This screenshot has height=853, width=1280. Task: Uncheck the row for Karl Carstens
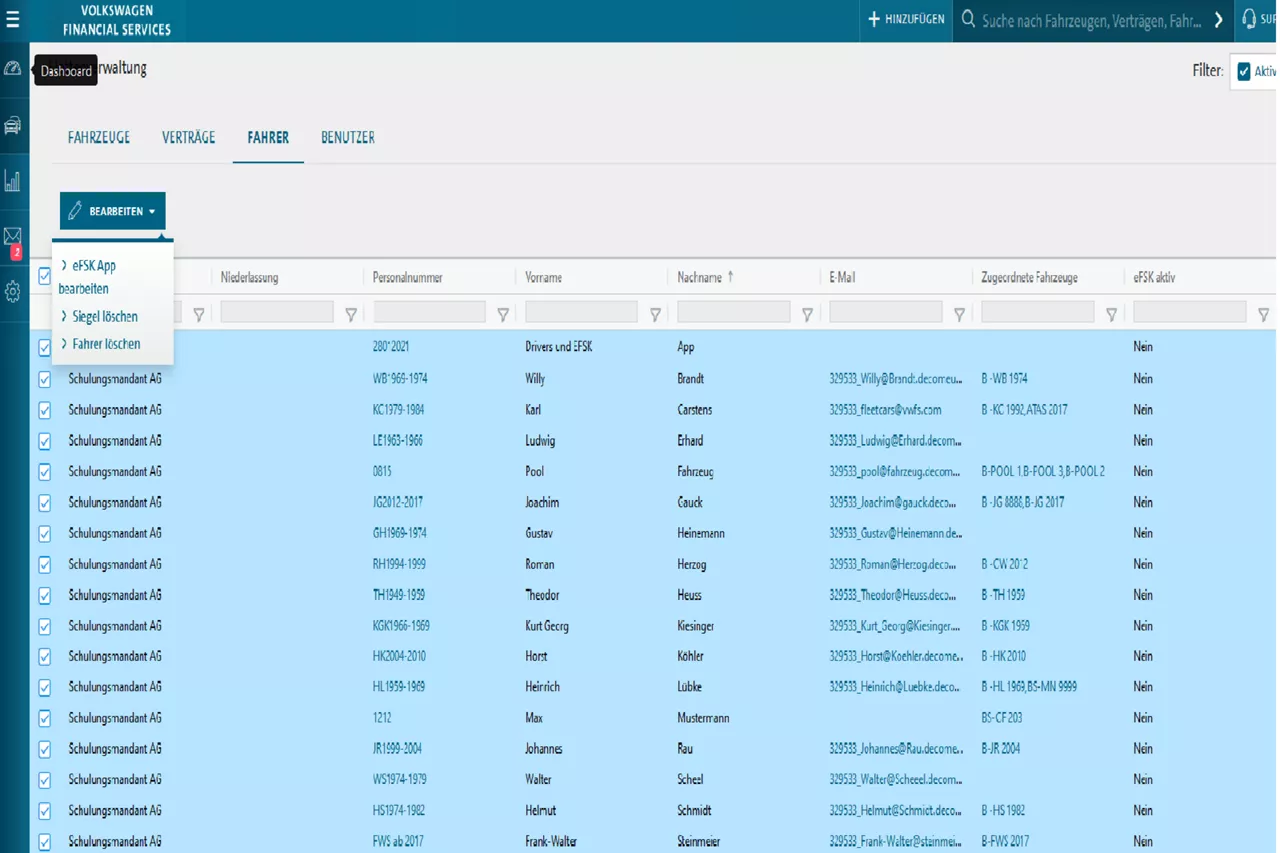44,410
